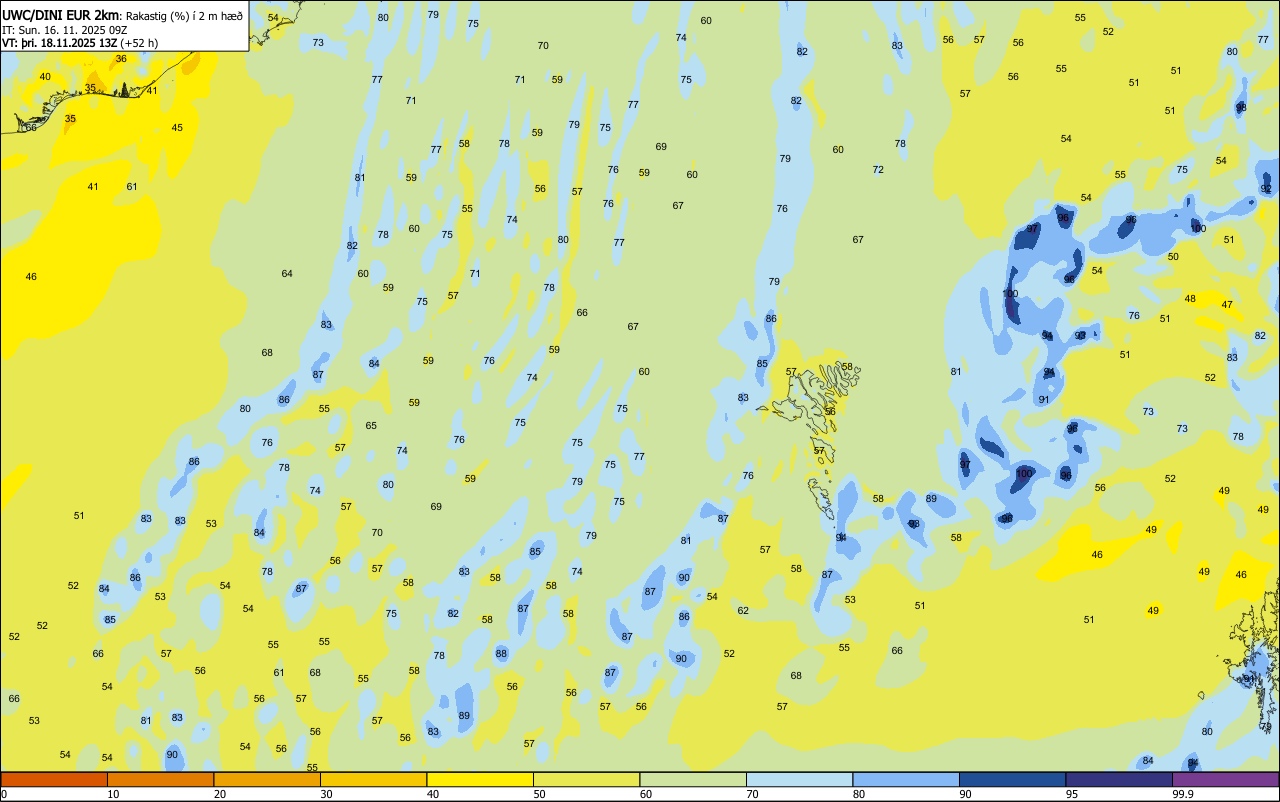The width and height of the screenshot is (1280, 802).
Task: Click the '(+52 h)' forecast offset text
Action: point(139,43)
